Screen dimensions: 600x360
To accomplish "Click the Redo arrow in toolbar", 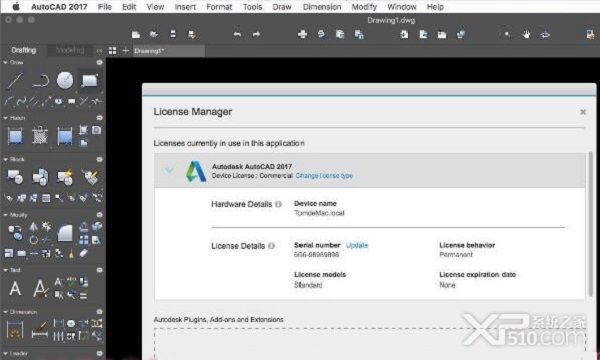I will pos(256,34).
